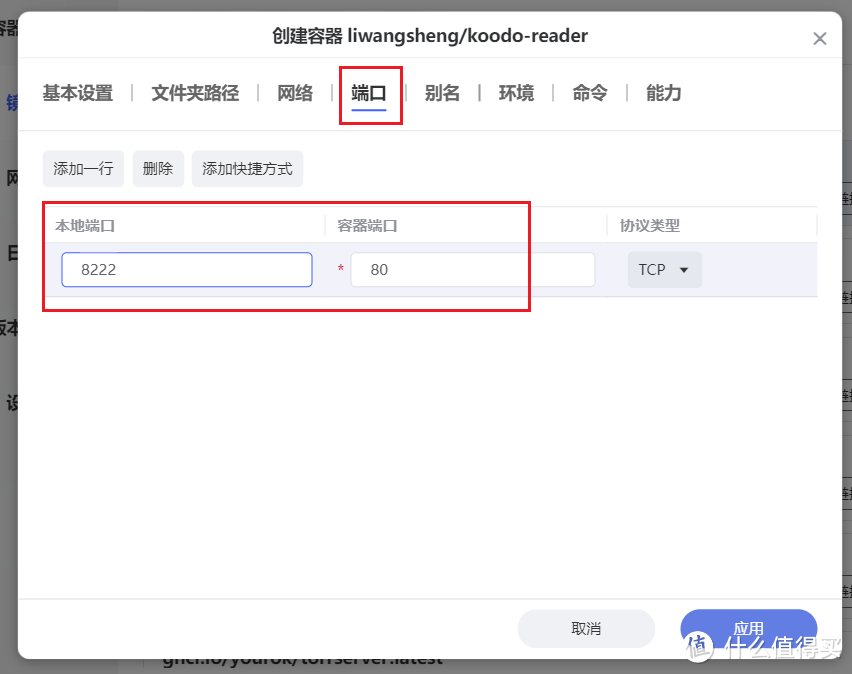
Task: Select the 能力 tab
Action: click(x=662, y=93)
